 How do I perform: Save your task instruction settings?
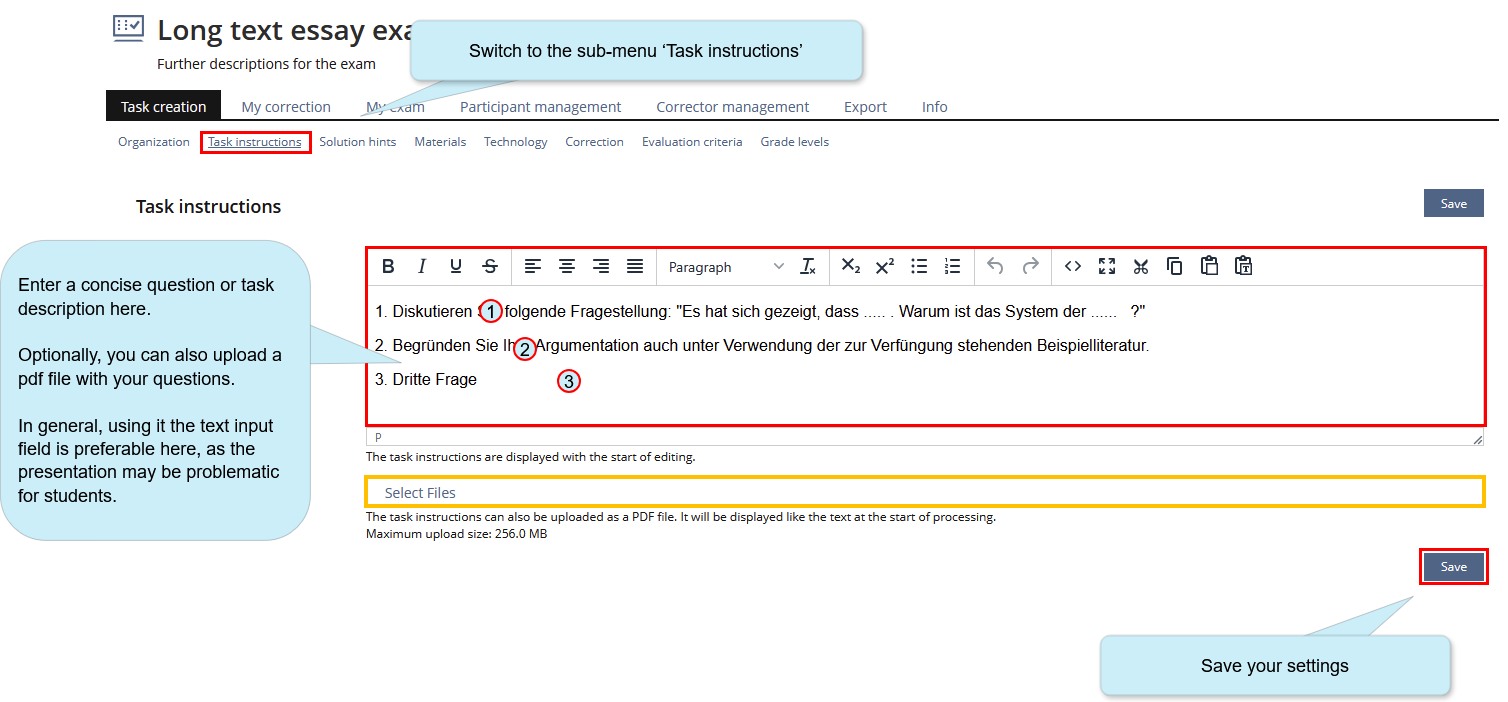click(x=1453, y=566)
